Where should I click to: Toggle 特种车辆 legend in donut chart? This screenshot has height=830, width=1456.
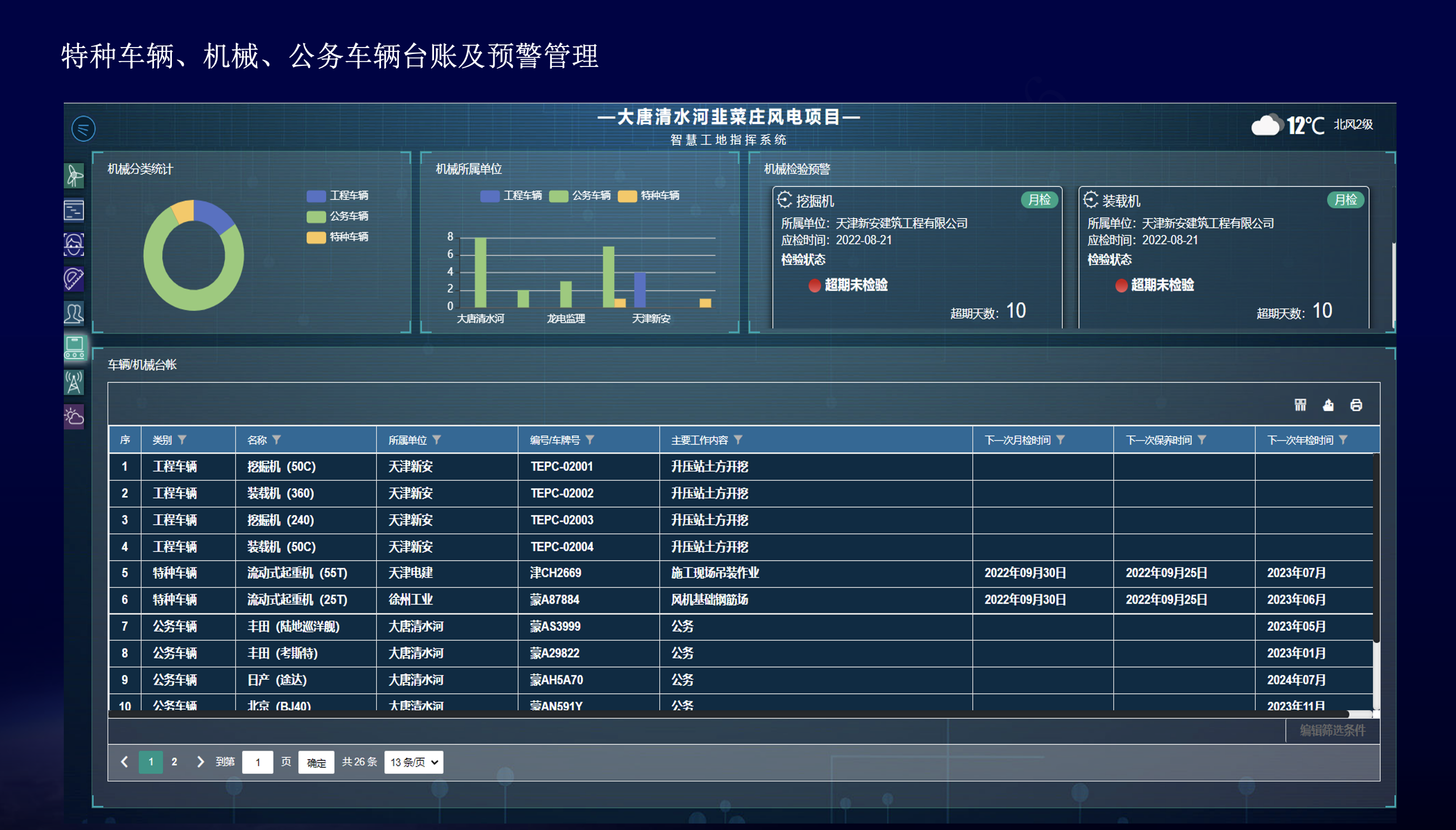[337, 237]
